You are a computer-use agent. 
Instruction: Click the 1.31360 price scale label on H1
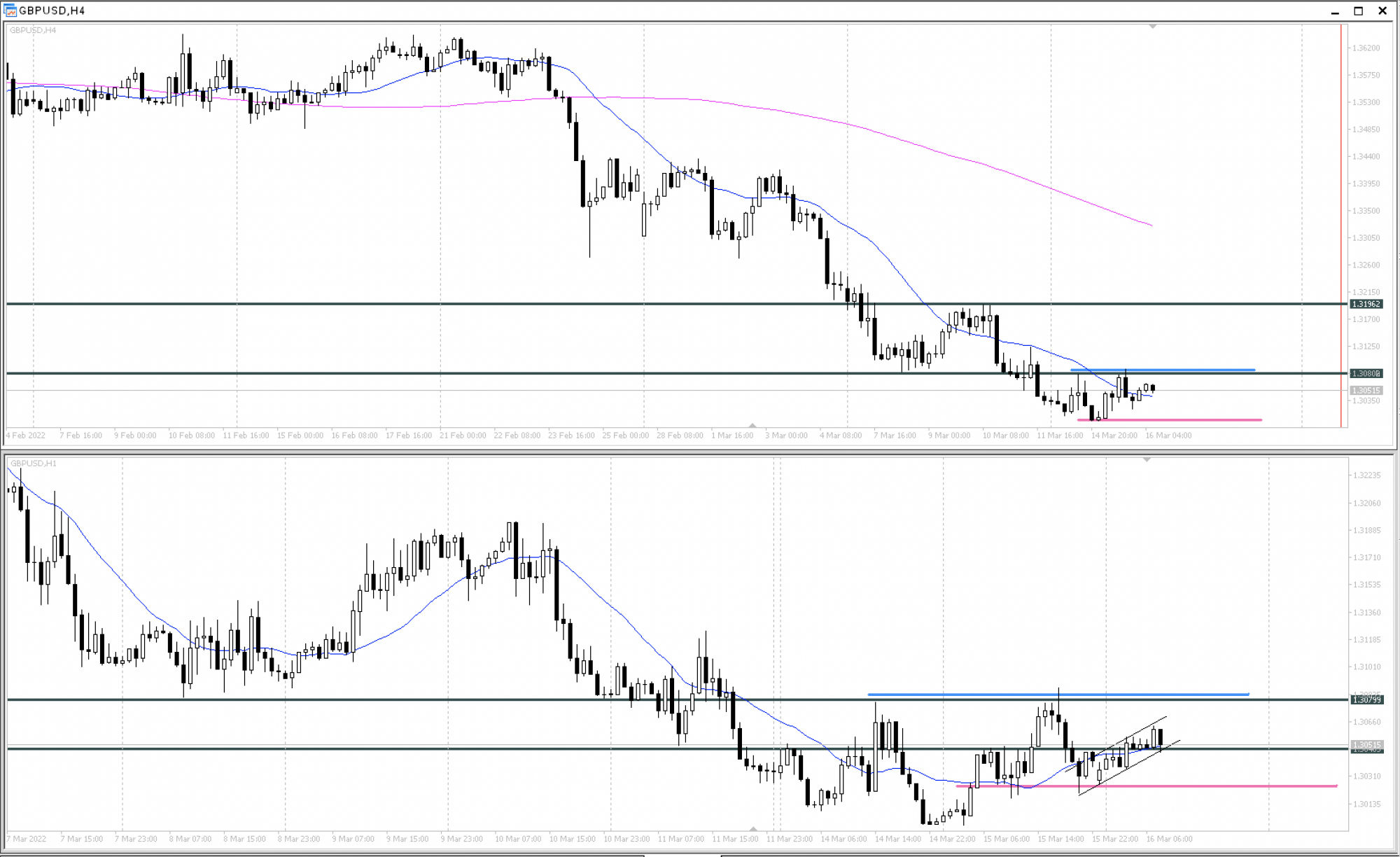pos(1366,613)
